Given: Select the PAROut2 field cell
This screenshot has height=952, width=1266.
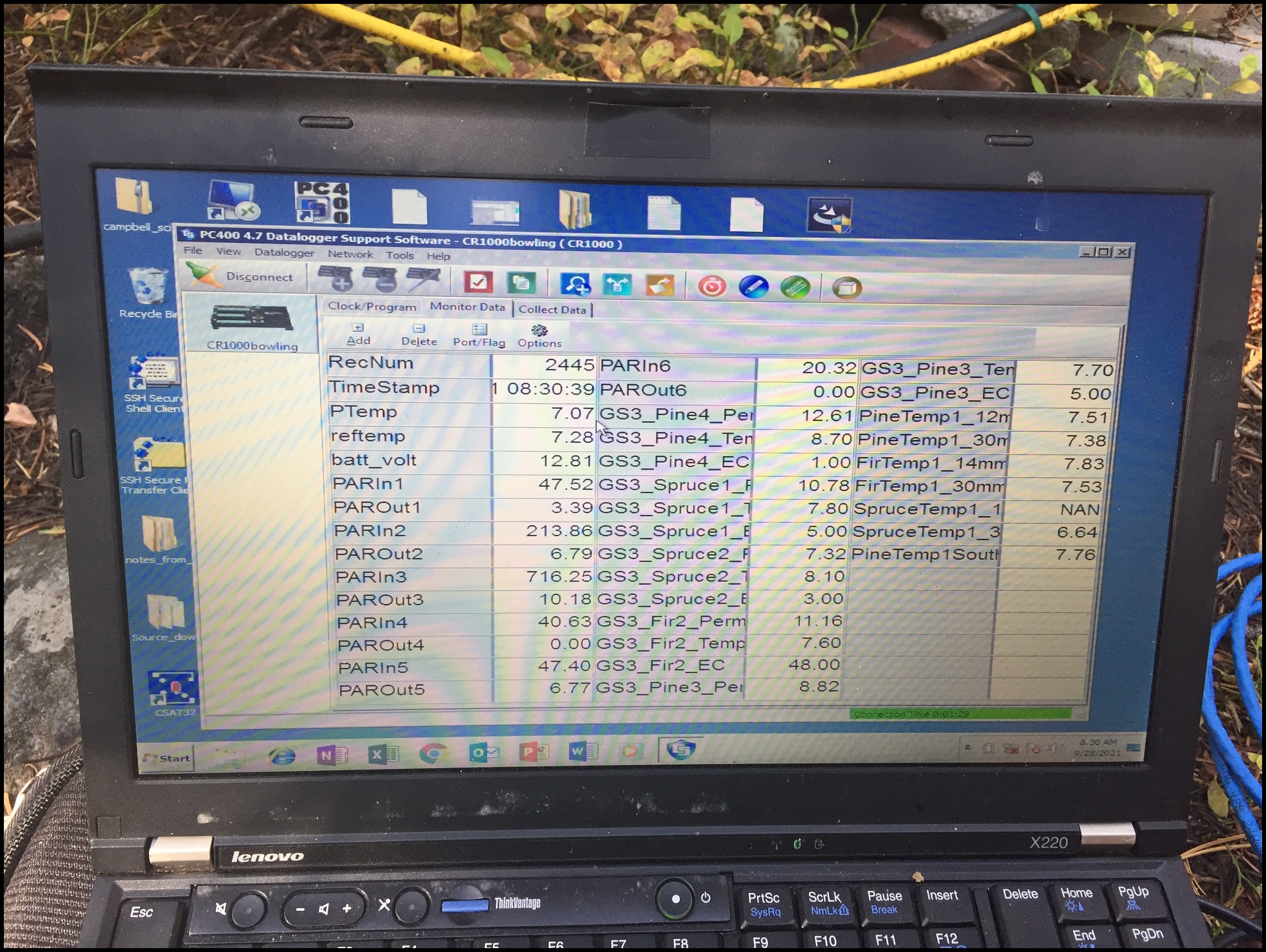Looking at the screenshot, I should [x=413, y=553].
